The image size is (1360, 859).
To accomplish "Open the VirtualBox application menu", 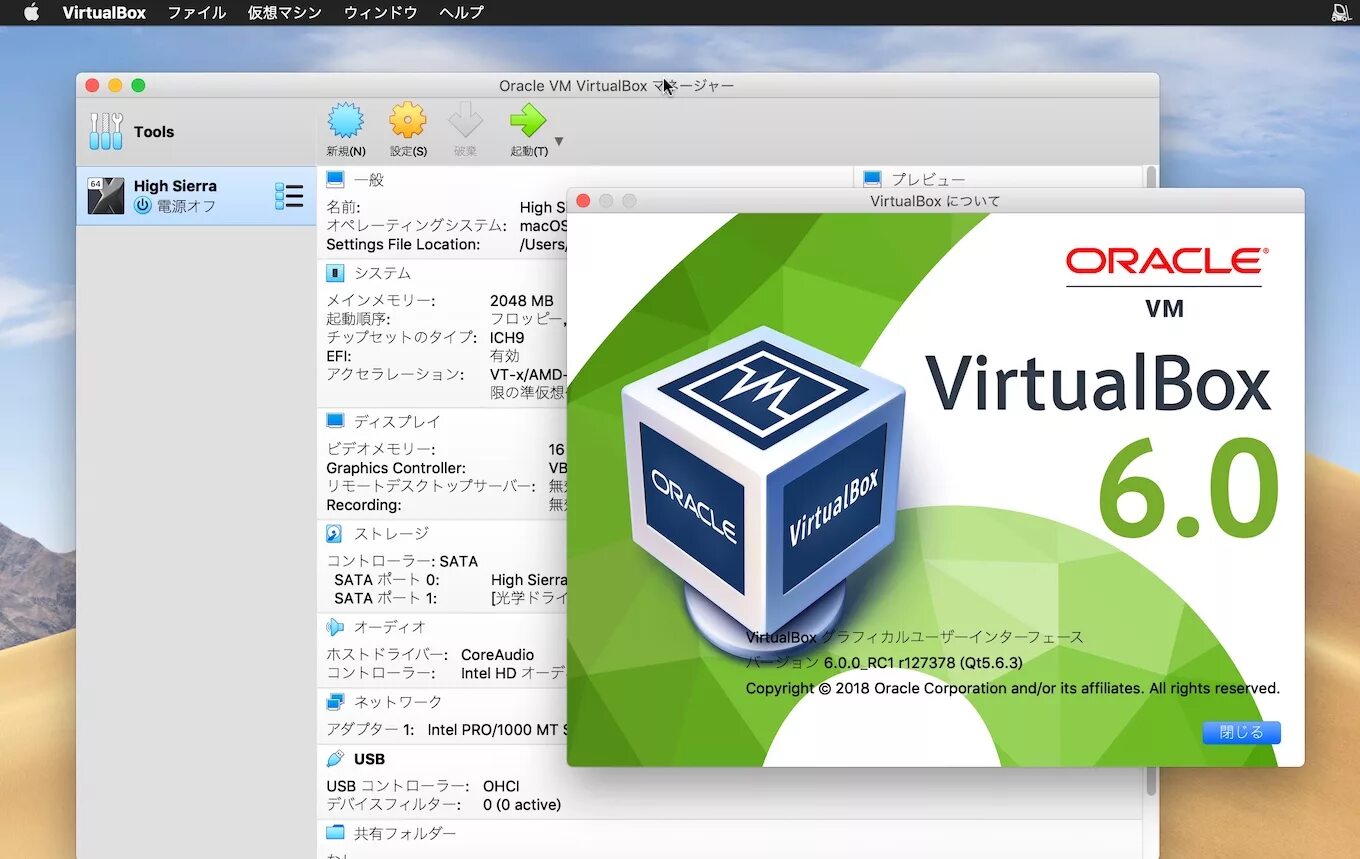I will (x=104, y=12).
